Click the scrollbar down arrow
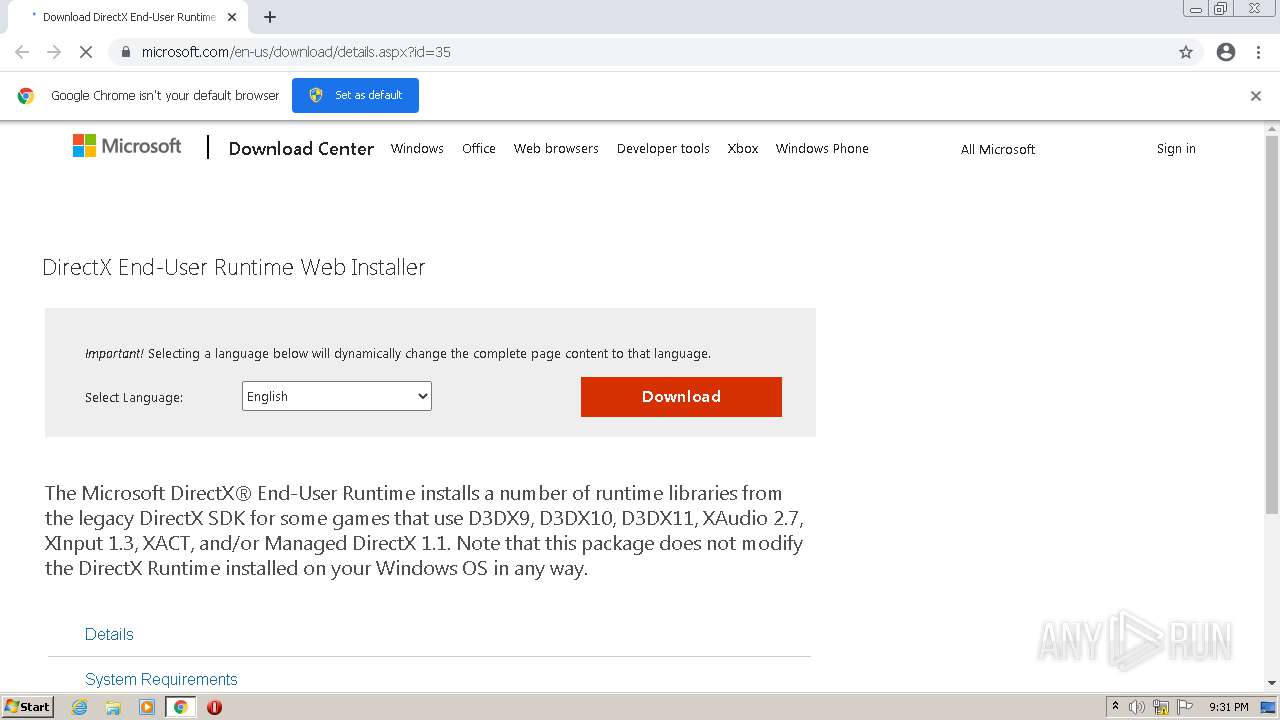The image size is (1280, 720). (x=1272, y=683)
